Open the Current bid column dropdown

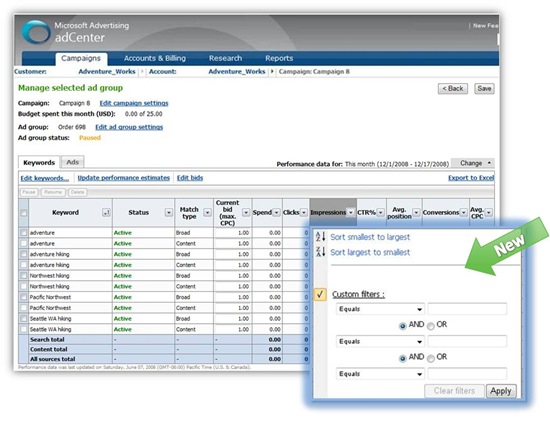[246, 213]
